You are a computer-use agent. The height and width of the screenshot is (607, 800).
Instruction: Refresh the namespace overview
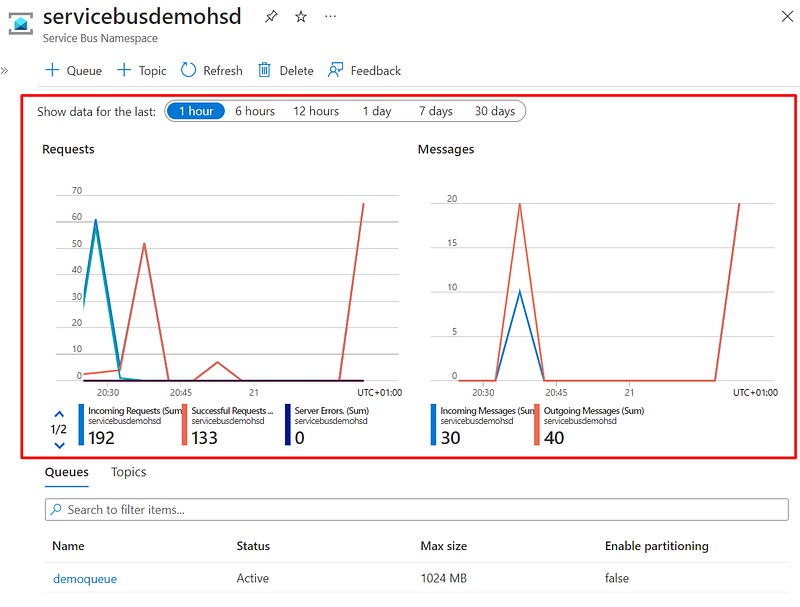(x=212, y=70)
